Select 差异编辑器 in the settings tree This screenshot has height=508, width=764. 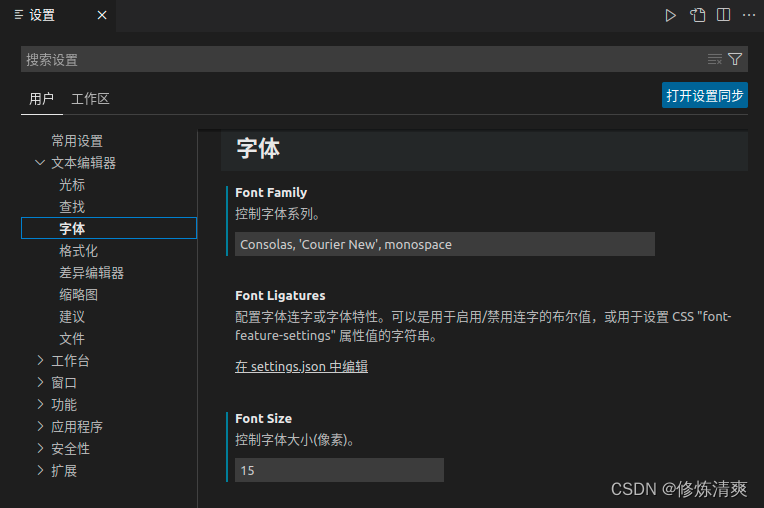point(92,273)
